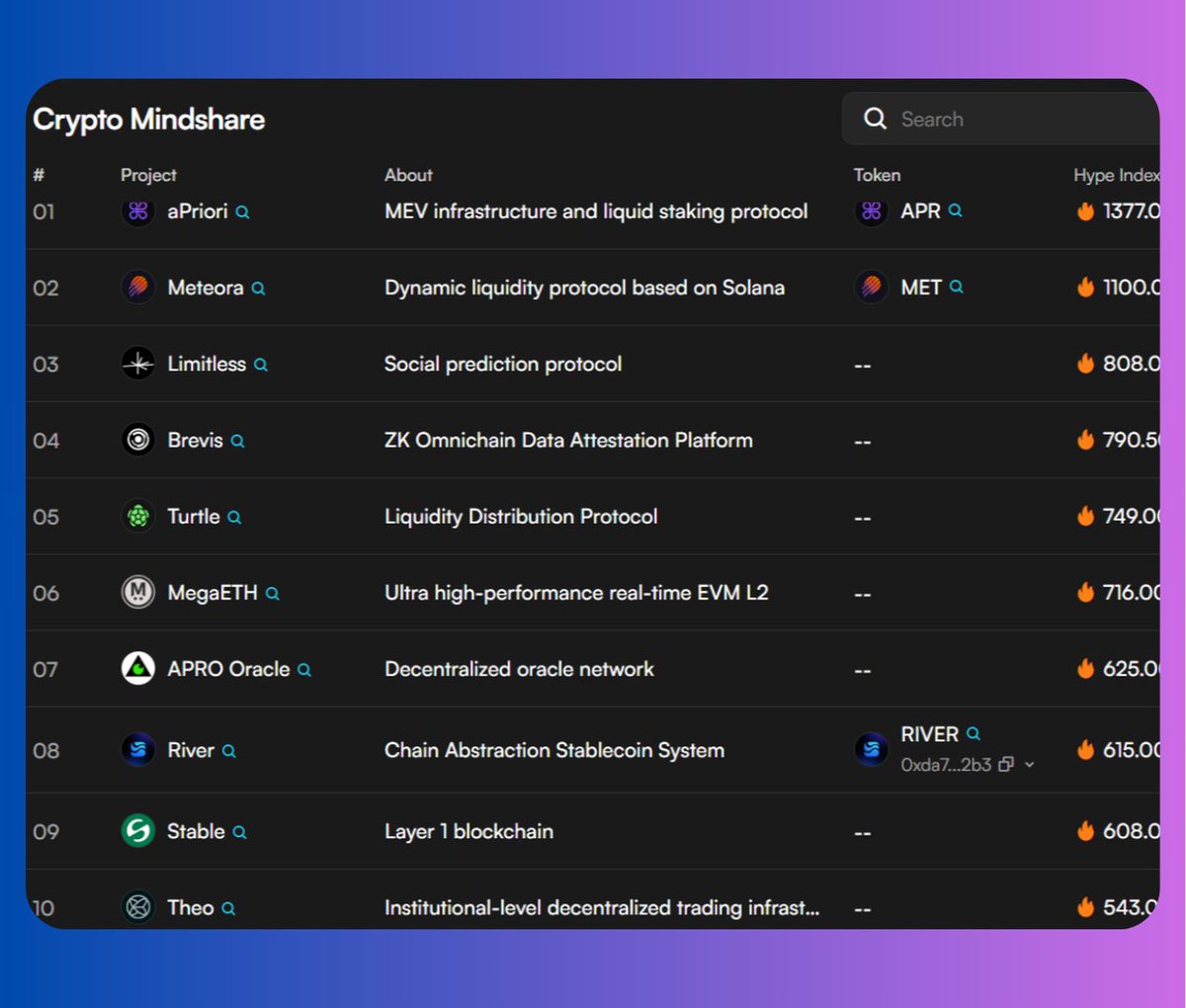Open the search icon next to aPriori
The image size is (1186, 1008).
(x=243, y=212)
